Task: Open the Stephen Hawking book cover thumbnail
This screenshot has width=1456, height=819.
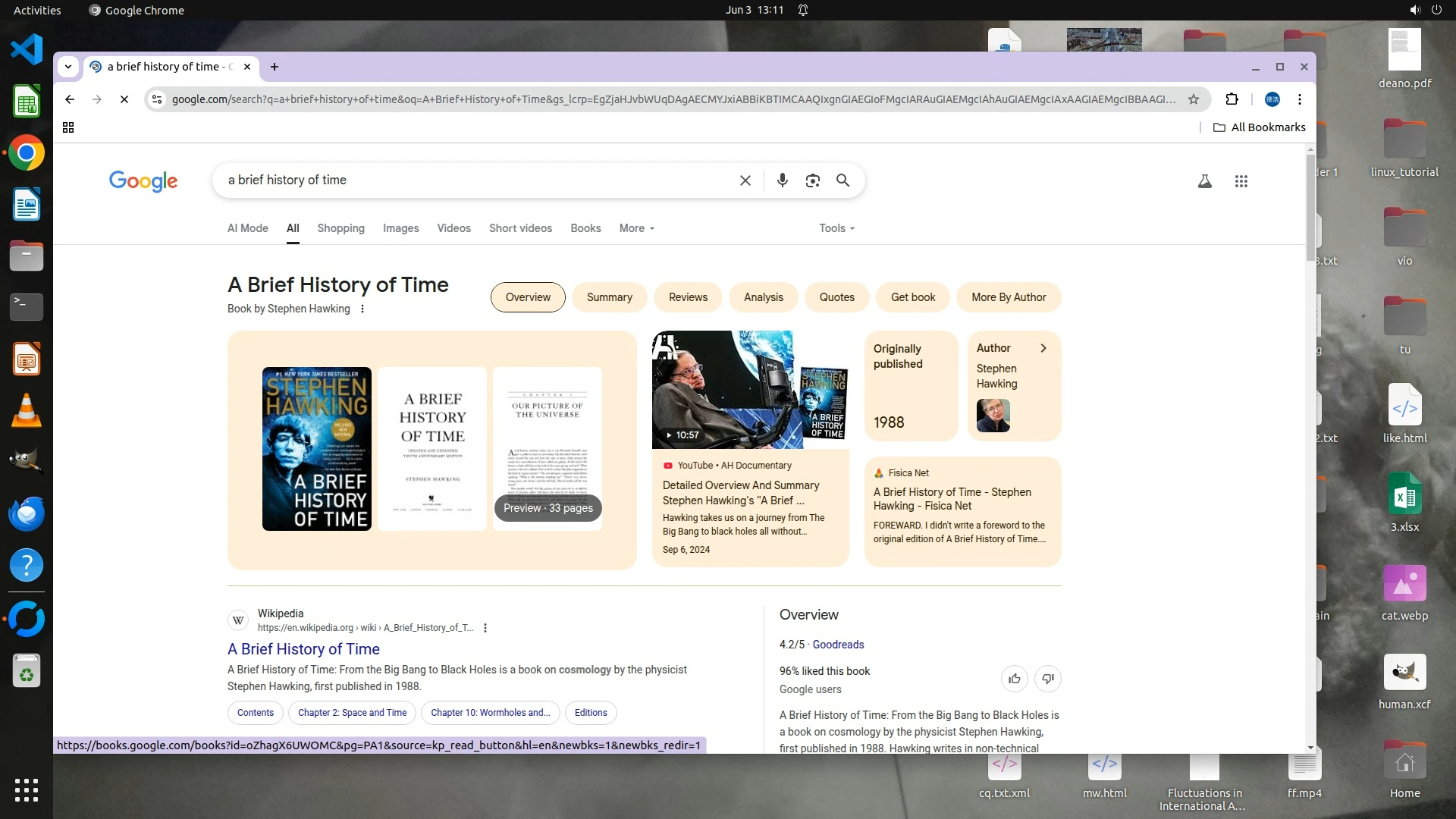Action: (x=316, y=449)
